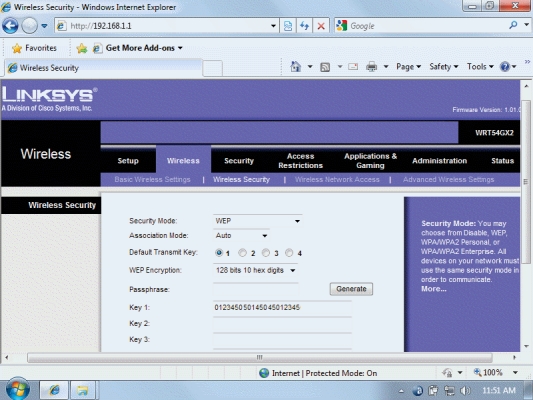Expand the Print options dropdown arrow
533x400 pixels.
point(386,67)
